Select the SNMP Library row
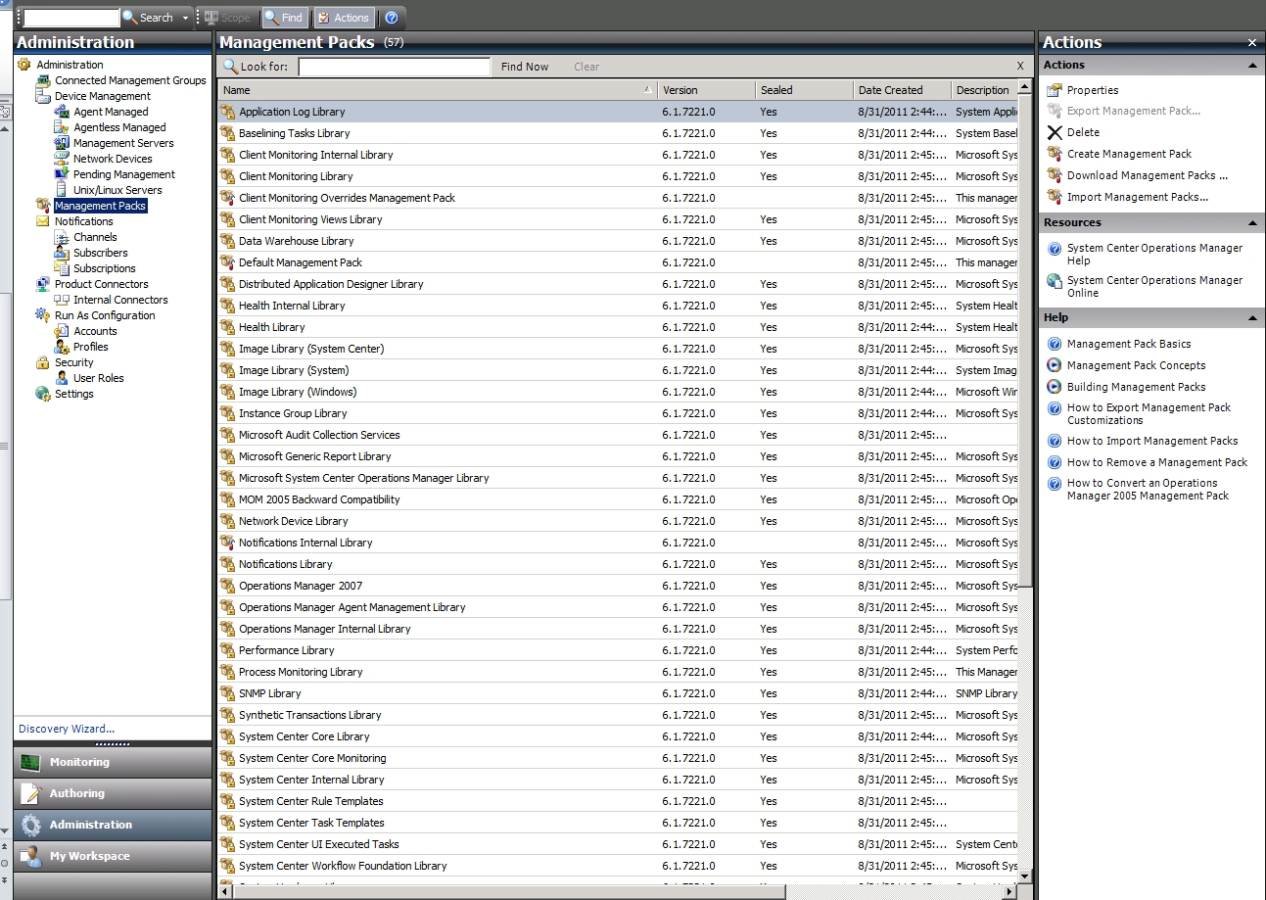The width and height of the screenshot is (1266, 900). 617,693
